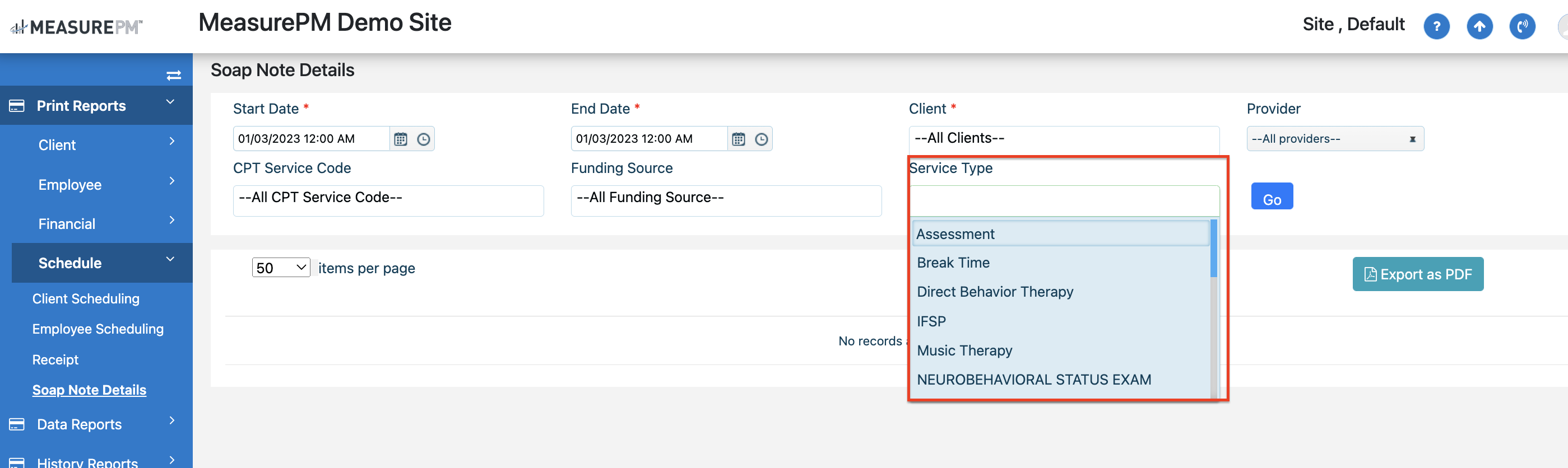Click the sidebar collapse double-arrow icon
Viewport: 1568px width, 468px height.
(x=174, y=74)
